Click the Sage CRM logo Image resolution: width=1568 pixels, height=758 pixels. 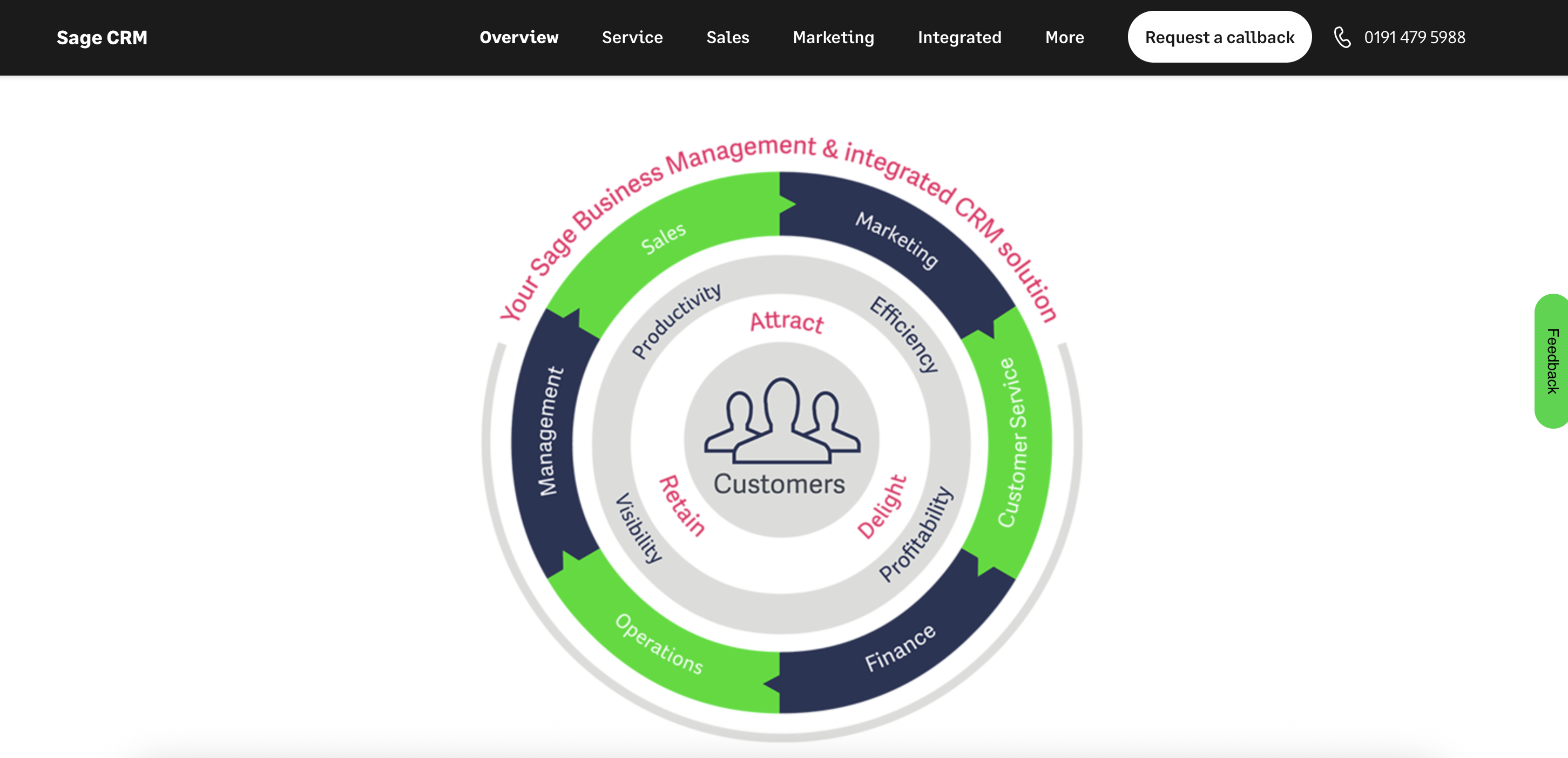(x=102, y=37)
